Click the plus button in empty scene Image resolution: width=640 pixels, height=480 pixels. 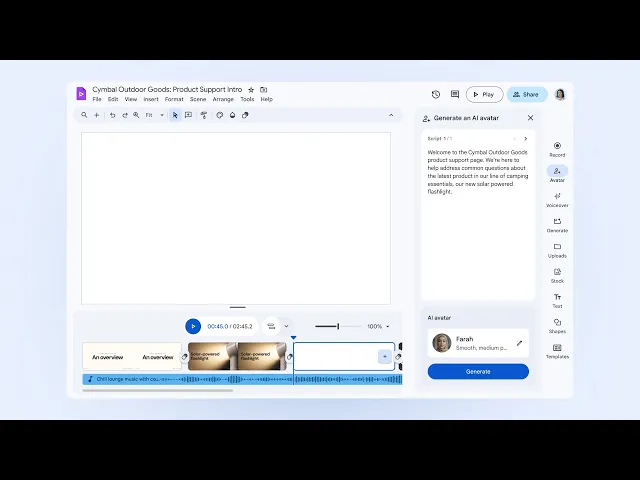coord(384,356)
